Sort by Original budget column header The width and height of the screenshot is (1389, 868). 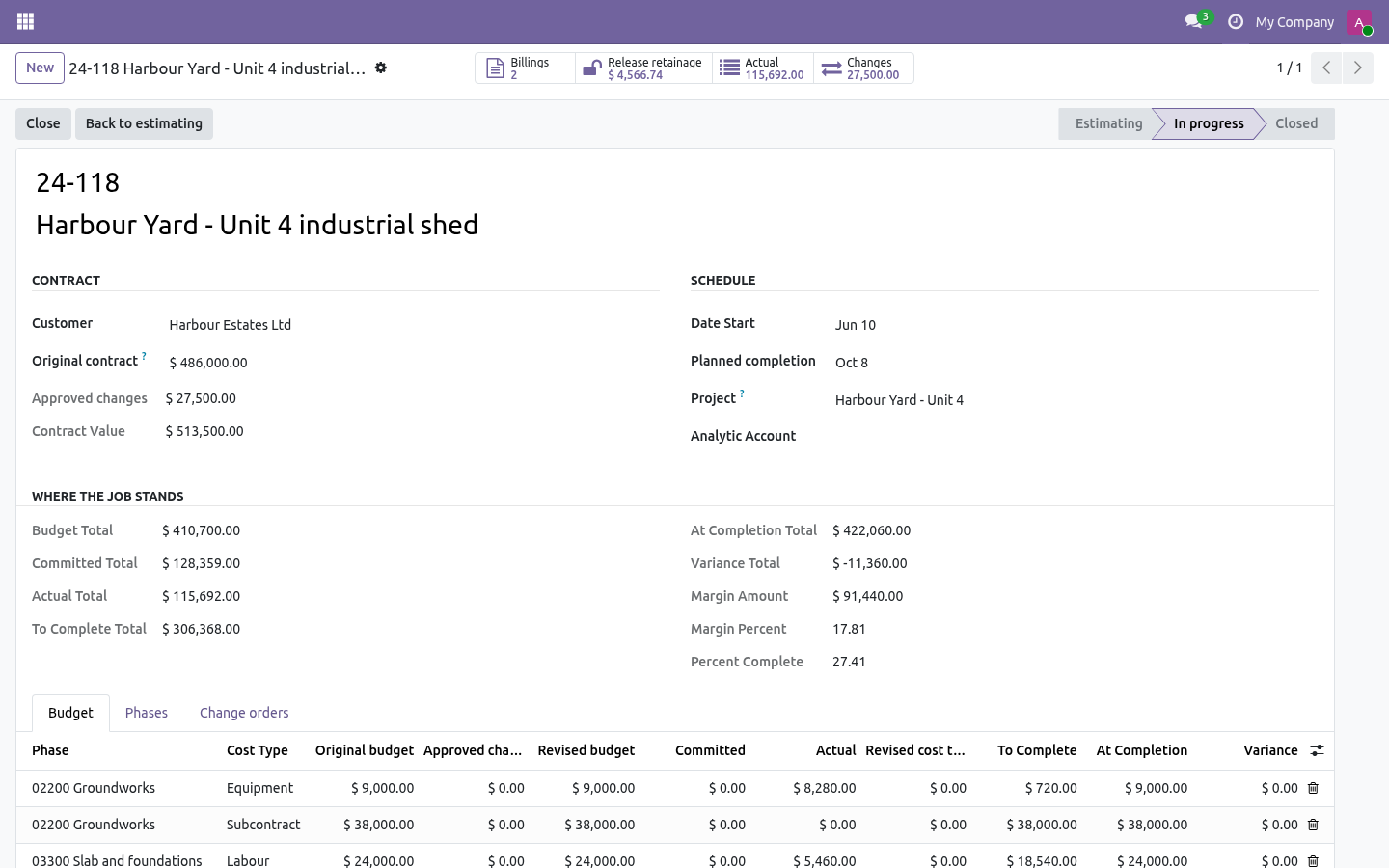click(365, 750)
